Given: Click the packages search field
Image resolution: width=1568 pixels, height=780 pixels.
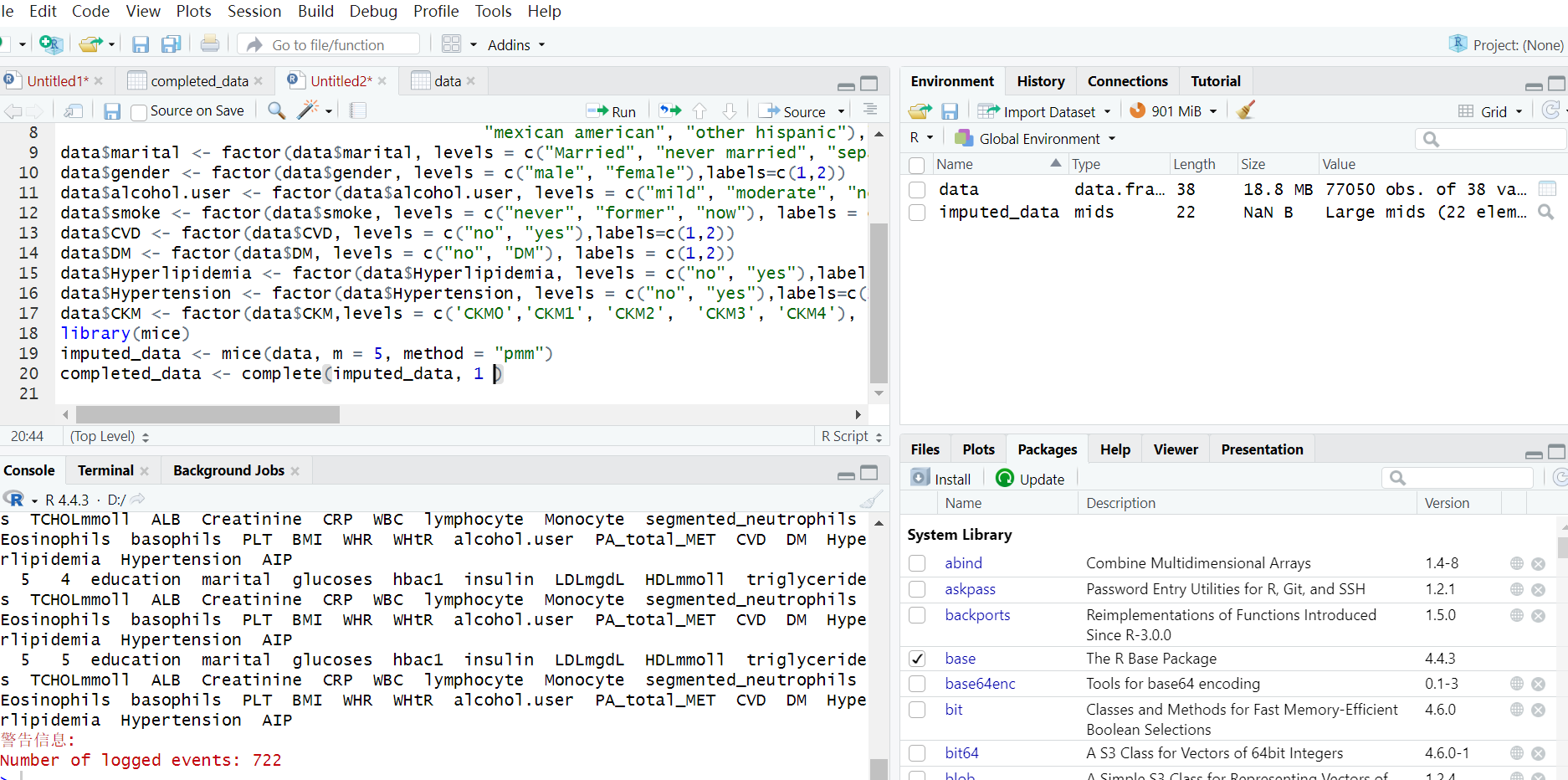Looking at the screenshot, I should (1458, 478).
